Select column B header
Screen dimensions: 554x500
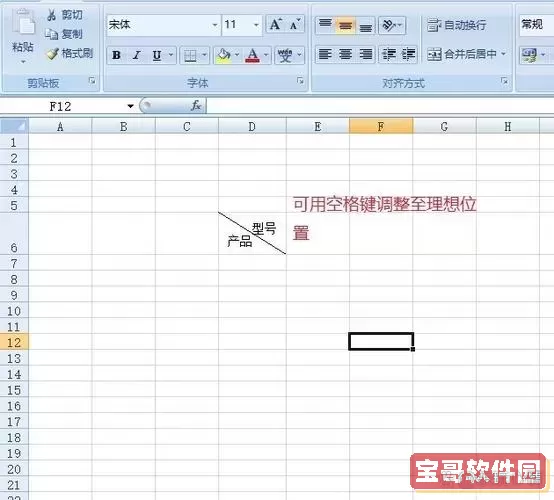click(x=123, y=127)
